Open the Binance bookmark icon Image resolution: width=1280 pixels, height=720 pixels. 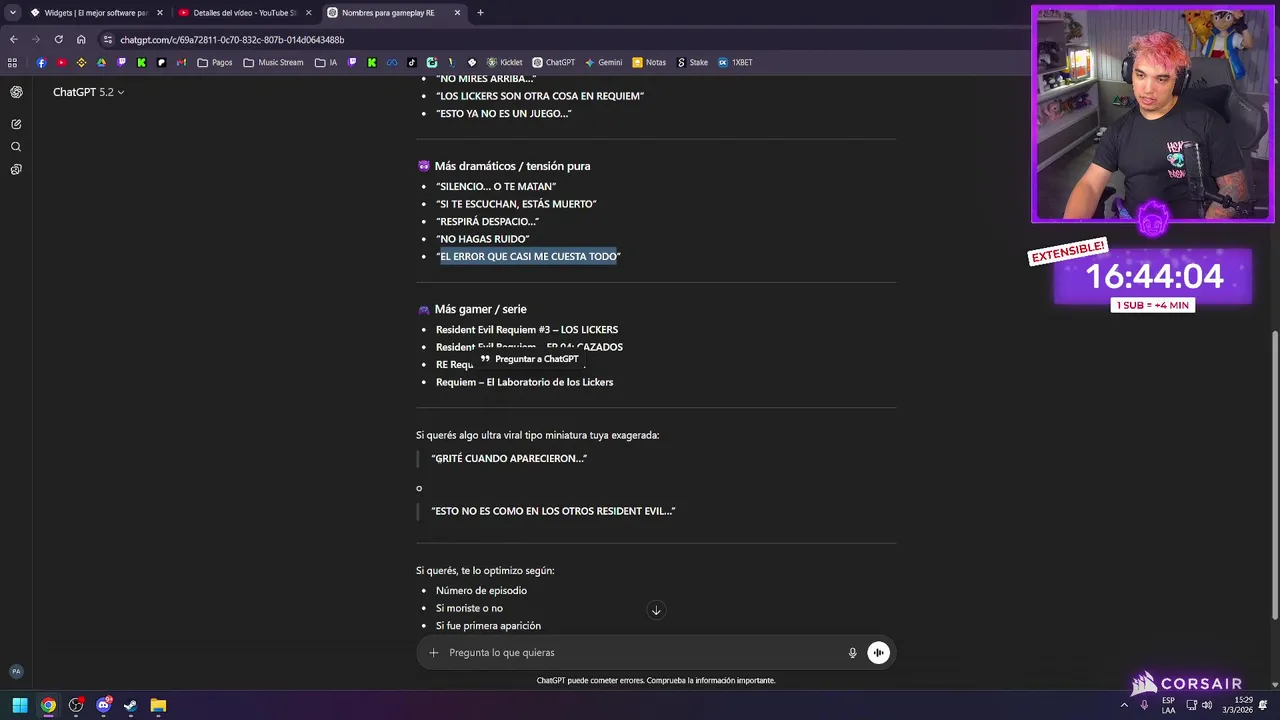[x=81, y=62]
